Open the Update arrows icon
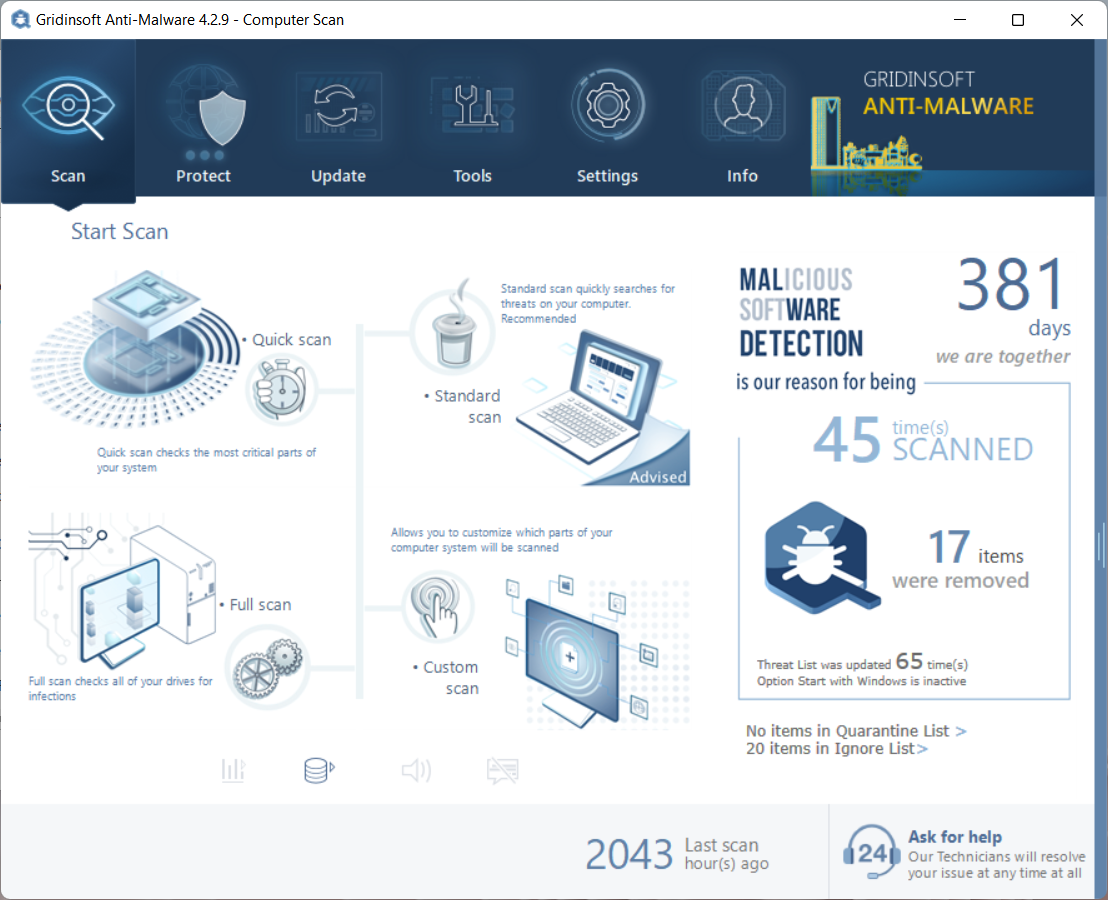 [338, 108]
